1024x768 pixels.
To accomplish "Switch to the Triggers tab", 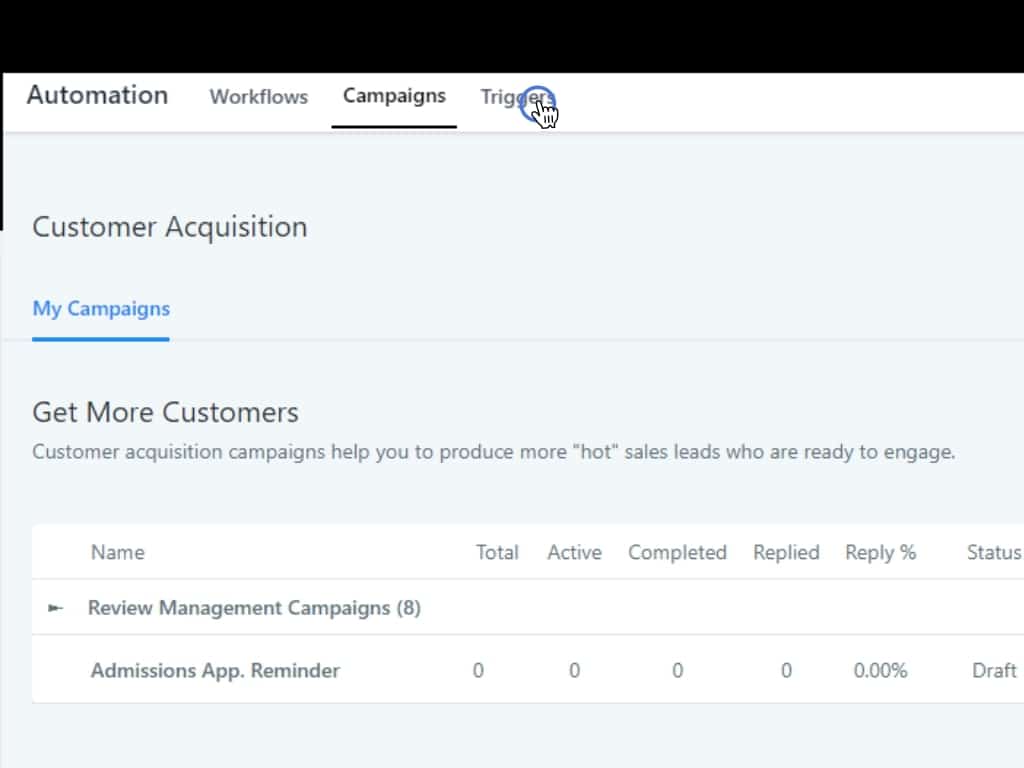I will click(x=516, y=97).
